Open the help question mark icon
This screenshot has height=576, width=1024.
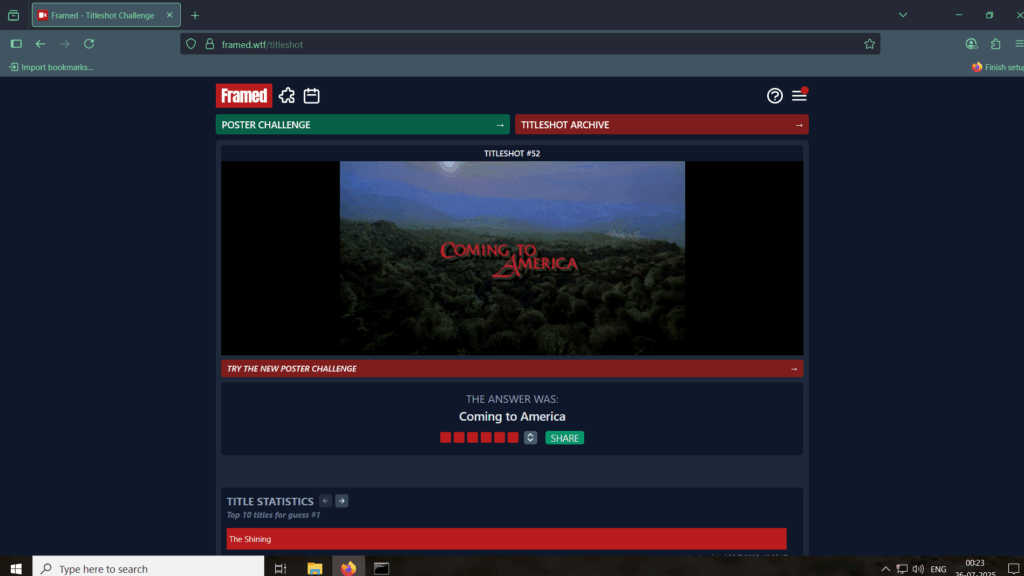(775, 96)
